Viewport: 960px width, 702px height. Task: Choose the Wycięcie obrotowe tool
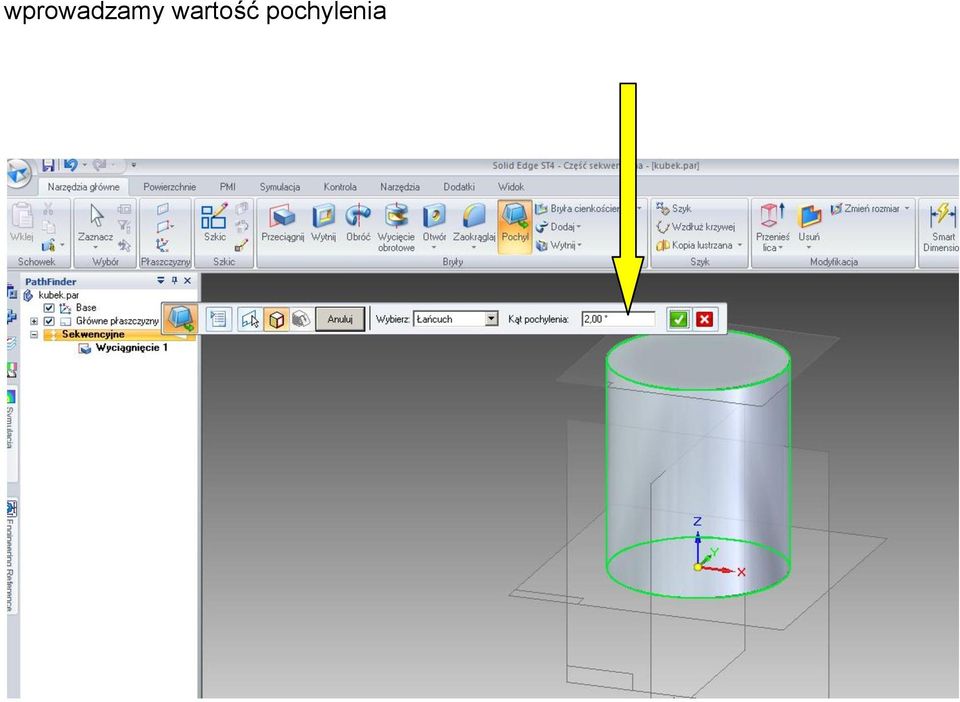coord(396,228)
